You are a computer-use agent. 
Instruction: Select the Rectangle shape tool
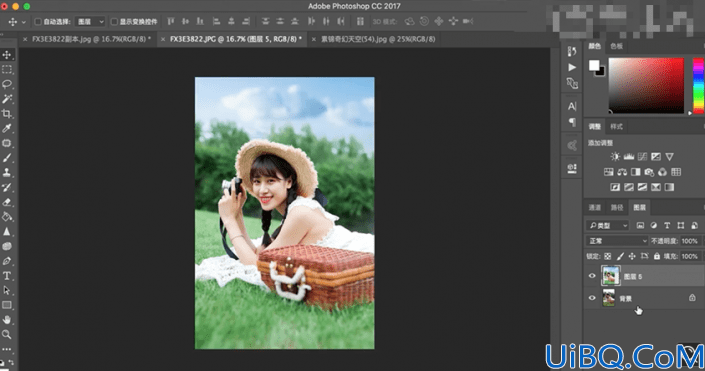[7, 305]
